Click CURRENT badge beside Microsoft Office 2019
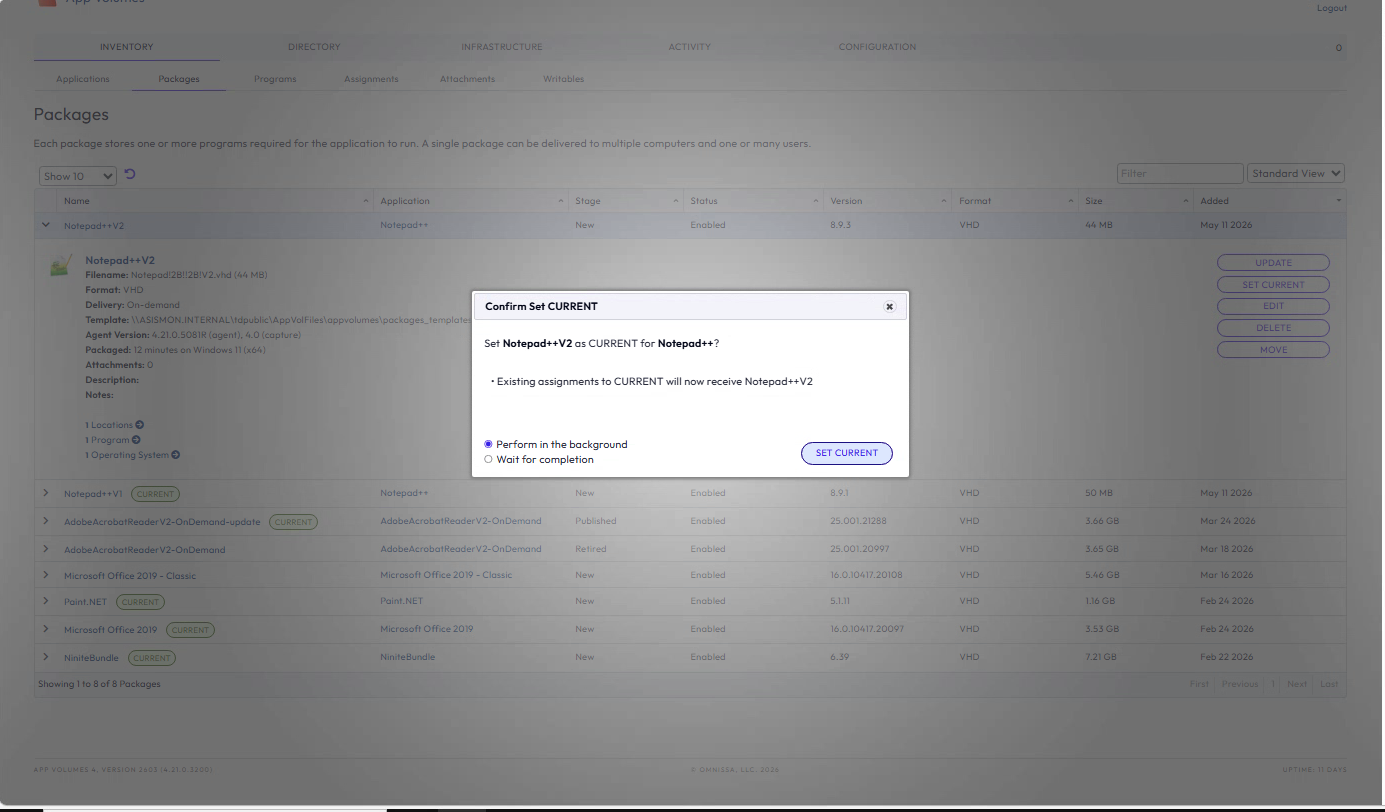 point(190,630)
